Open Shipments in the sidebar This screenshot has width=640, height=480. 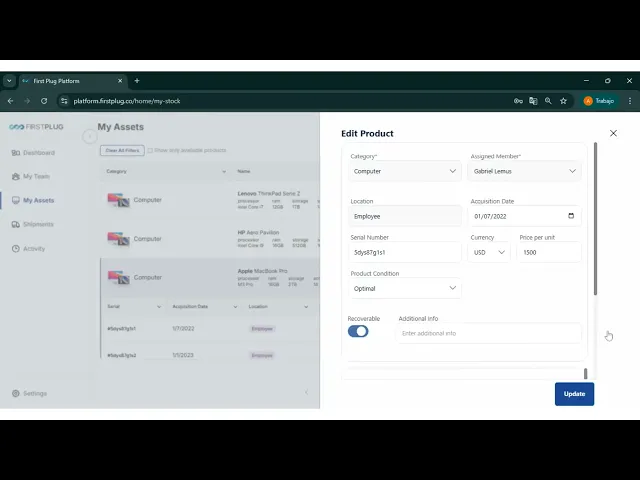coord(33,224)
